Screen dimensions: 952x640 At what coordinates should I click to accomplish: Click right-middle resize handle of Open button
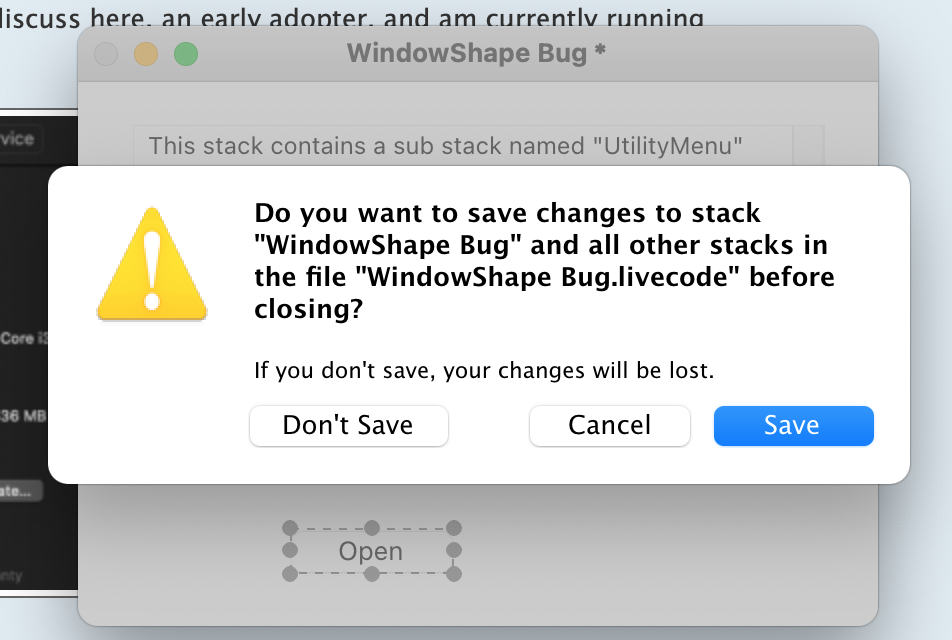[453, 551]
